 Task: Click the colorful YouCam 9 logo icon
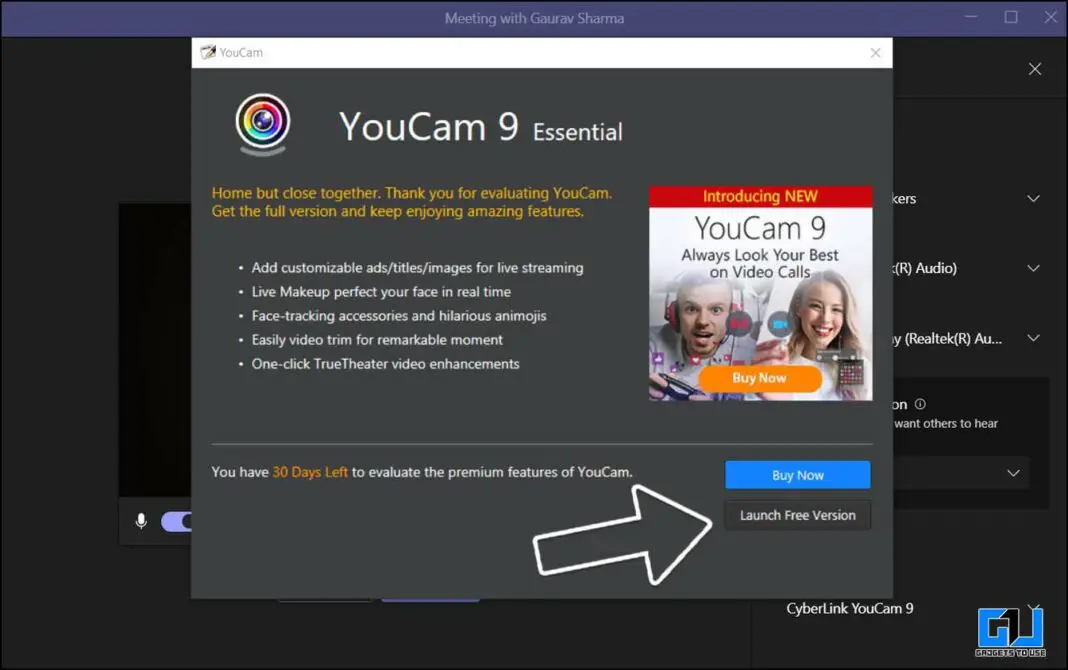pyautogui.click(x=262, y=124)
